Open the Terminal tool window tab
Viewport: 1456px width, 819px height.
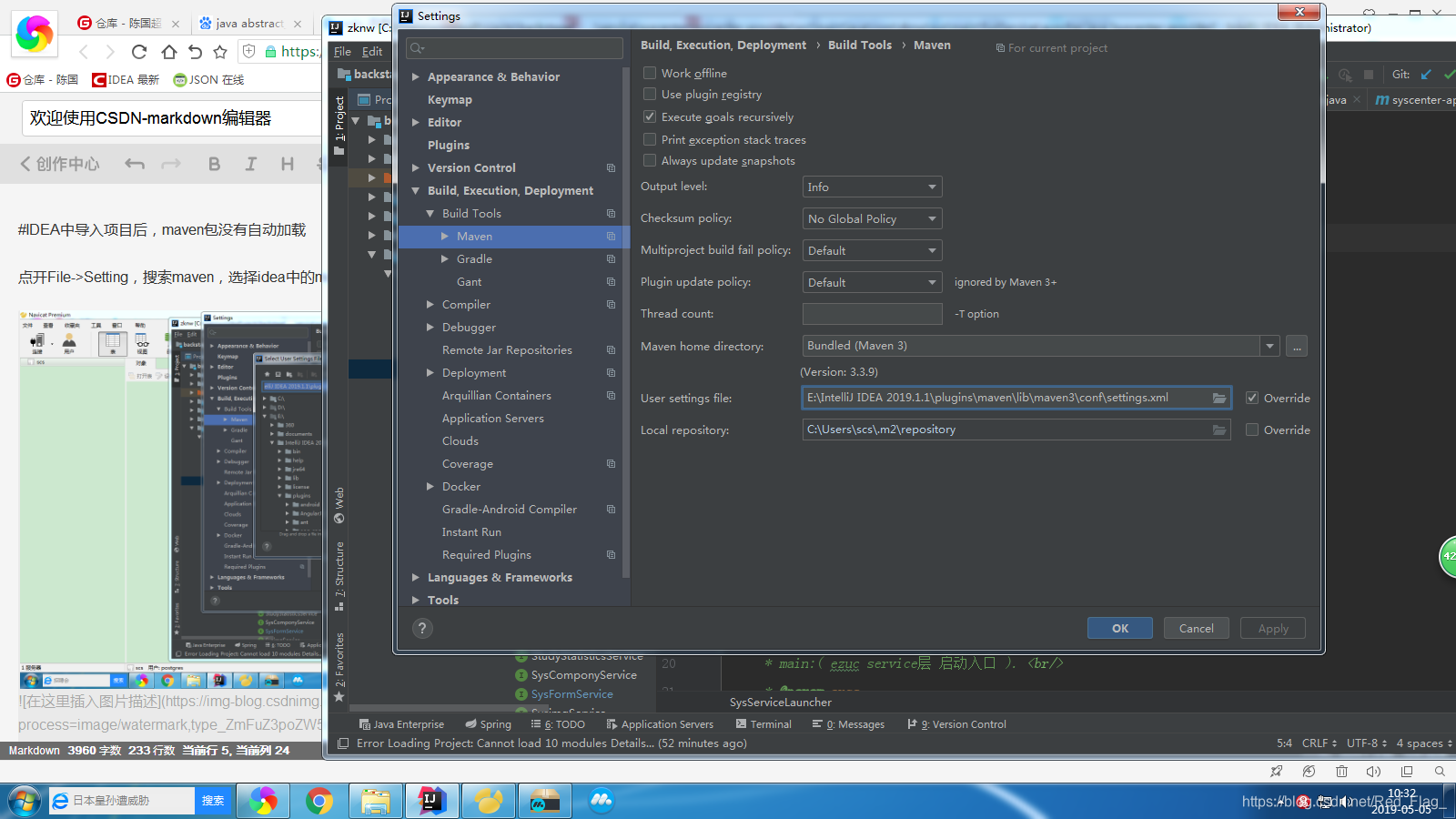click(762, 724)
